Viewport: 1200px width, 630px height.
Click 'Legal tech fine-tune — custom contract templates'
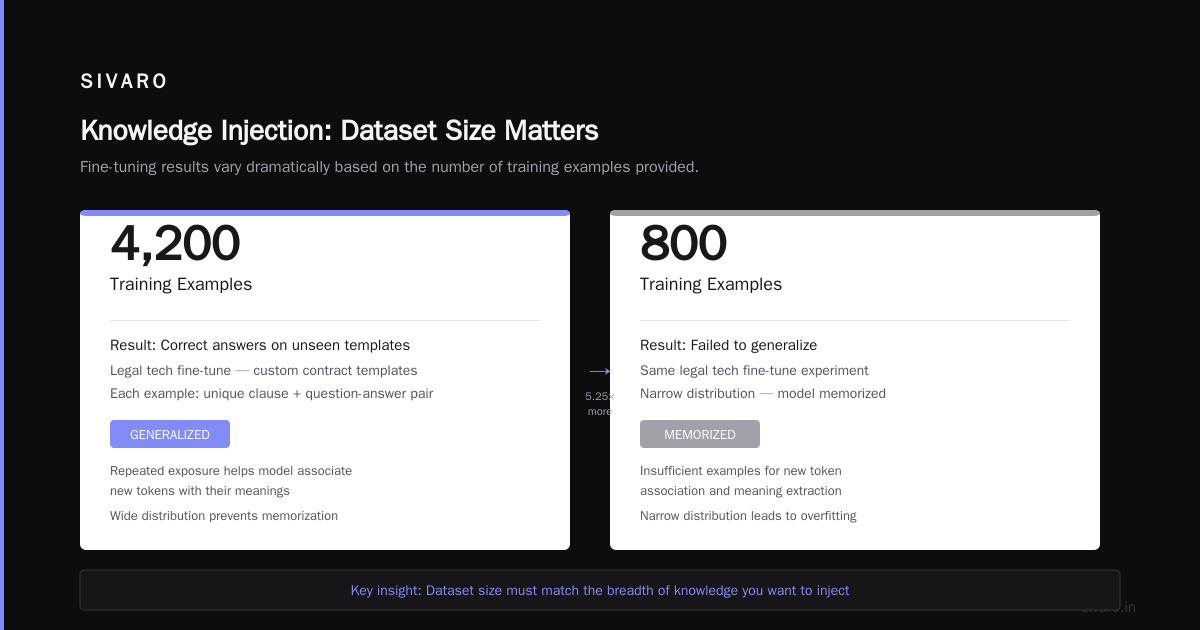[x=264, y=370]
